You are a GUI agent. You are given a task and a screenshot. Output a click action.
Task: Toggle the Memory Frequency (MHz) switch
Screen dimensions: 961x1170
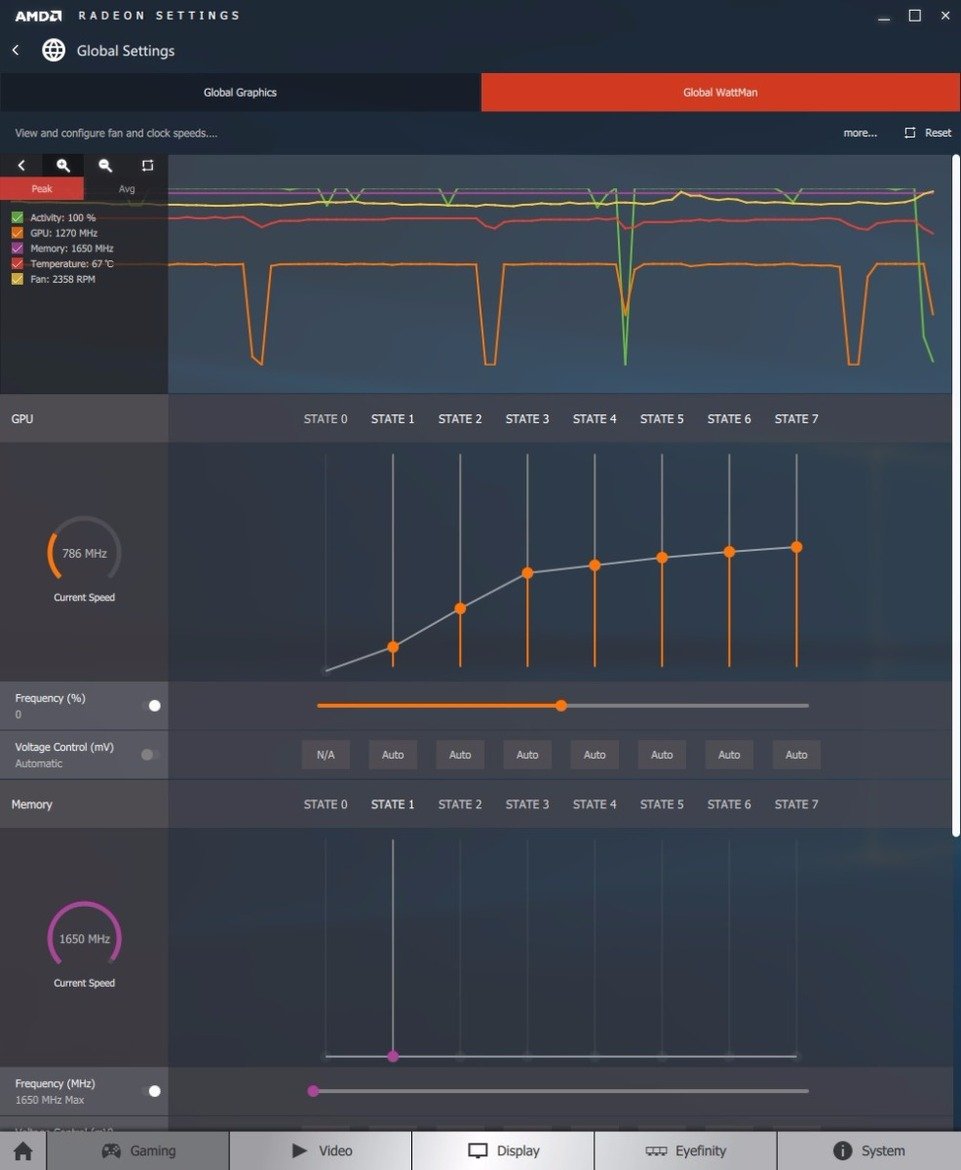click(151, 1091)
